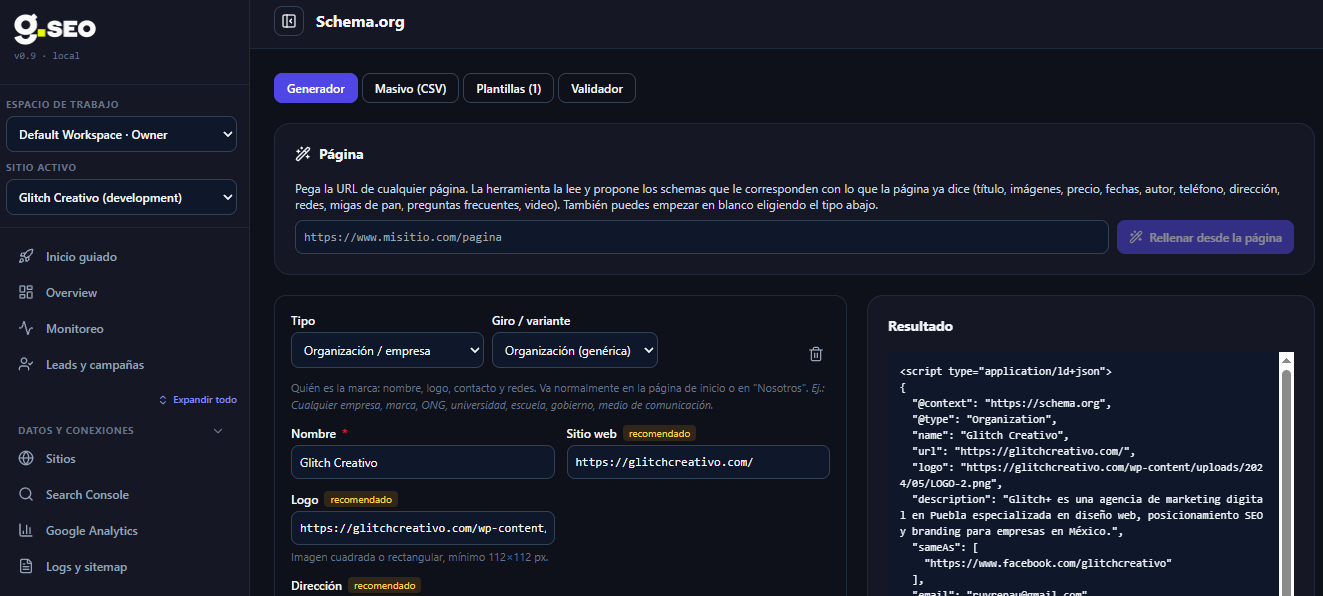Click the Monitoreo pulse icon
This screenshot has height=596, width=1323.
(27, 329)
